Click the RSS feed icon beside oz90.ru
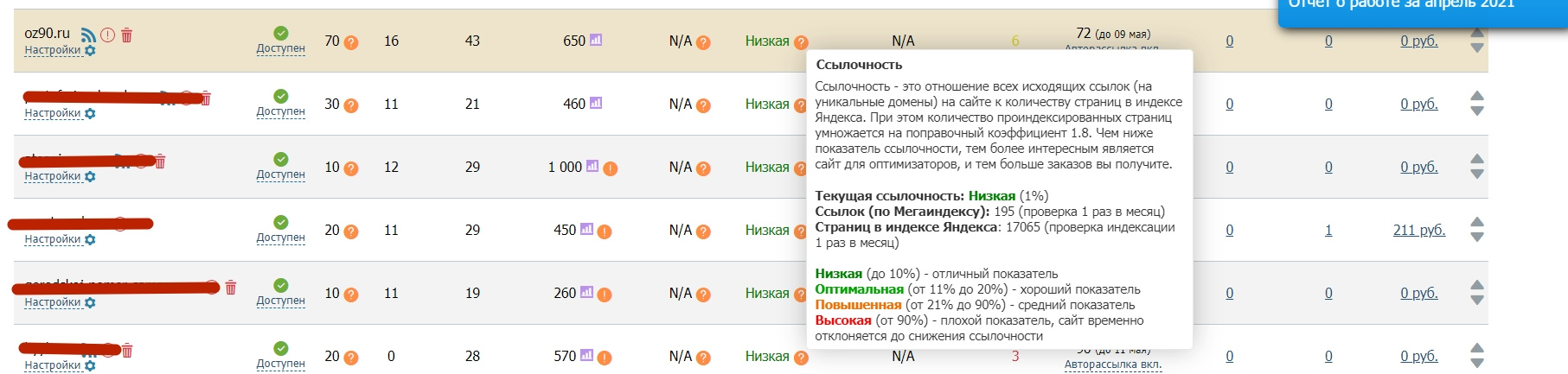The height and width of the screenshot is (374, 1568). click(x=88, y=35)
